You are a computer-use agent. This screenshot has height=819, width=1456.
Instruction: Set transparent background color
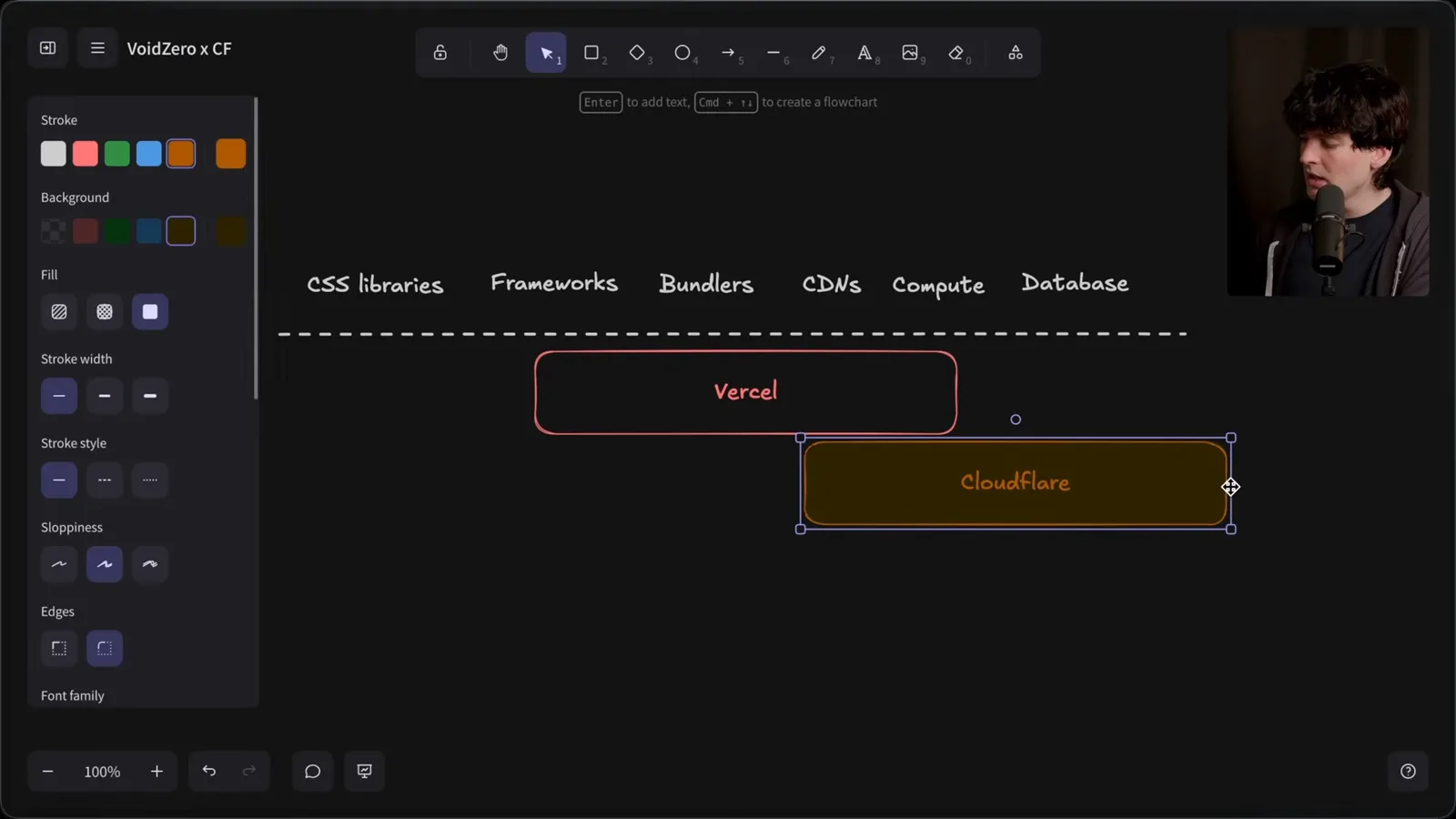[x=54, y=231]
